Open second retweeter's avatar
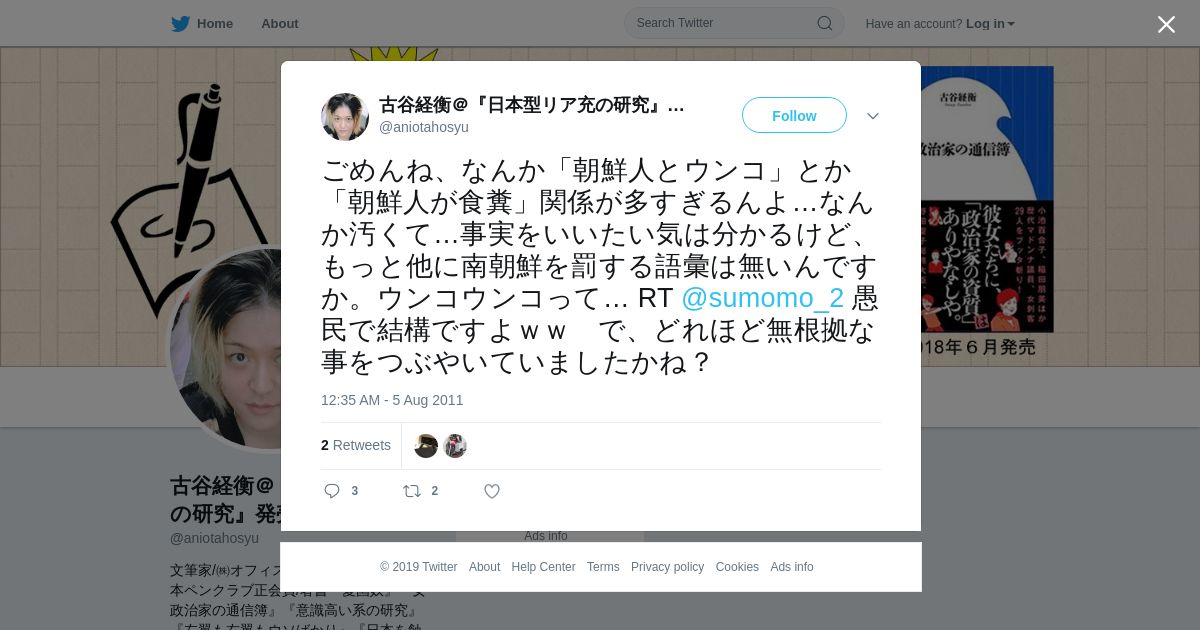 click(x=455, y=446)
